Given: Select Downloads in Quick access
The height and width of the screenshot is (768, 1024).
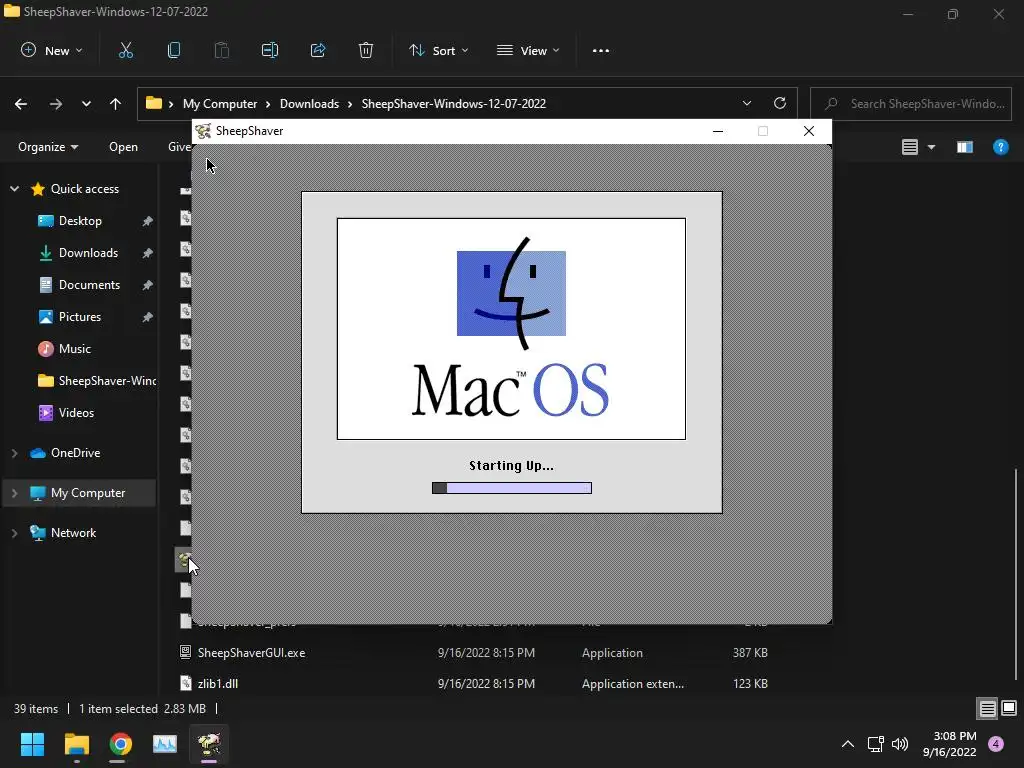Looking at the screenshot, I should click(88, 253).
